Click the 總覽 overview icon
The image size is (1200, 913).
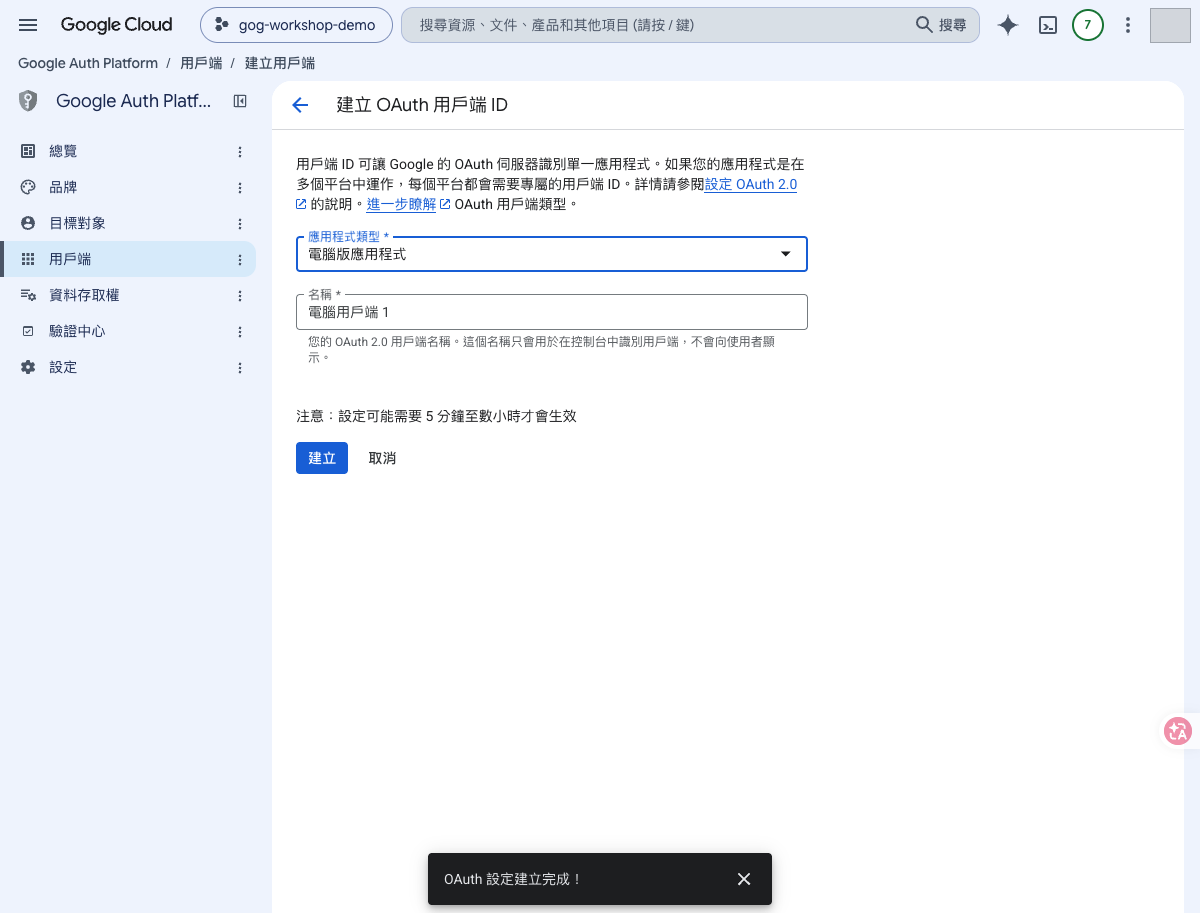[x=28, y=151]
